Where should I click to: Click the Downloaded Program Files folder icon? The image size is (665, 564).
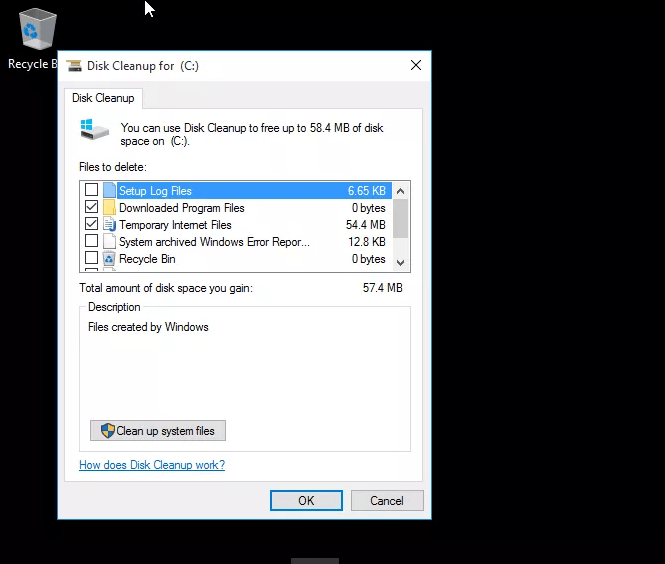(x=109, y=208)
